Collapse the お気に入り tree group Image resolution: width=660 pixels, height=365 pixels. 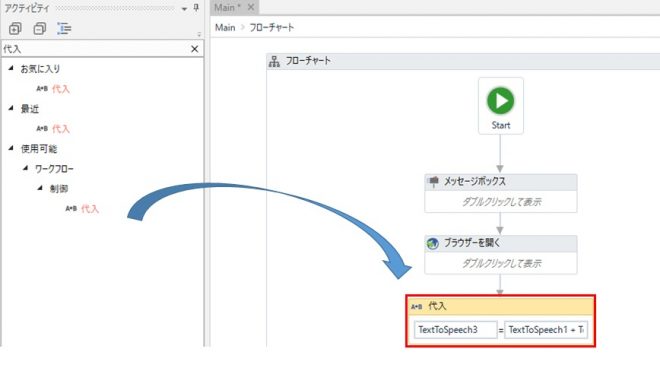(x=11, y=68)
